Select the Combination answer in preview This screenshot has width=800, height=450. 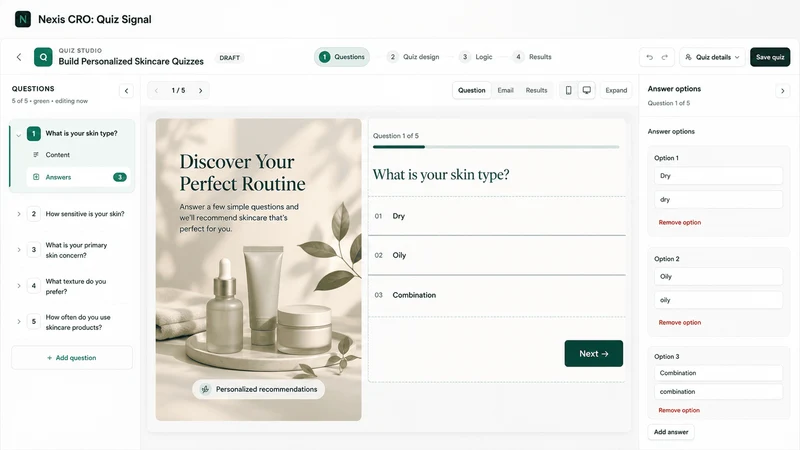496,295
